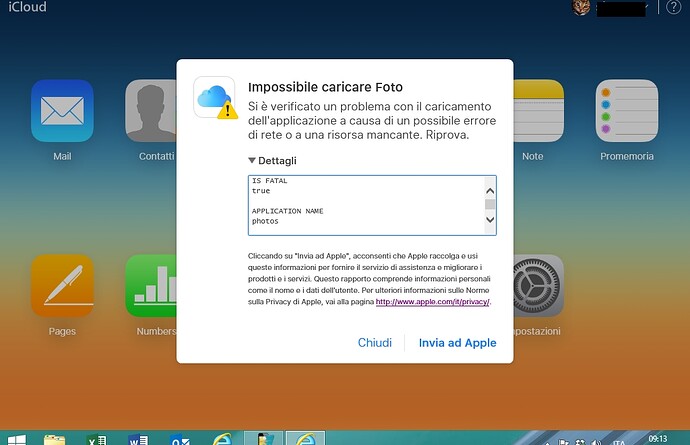690x445 pixels.
Task: Click the details scrollbar up arrow
Action: [490, 191]
